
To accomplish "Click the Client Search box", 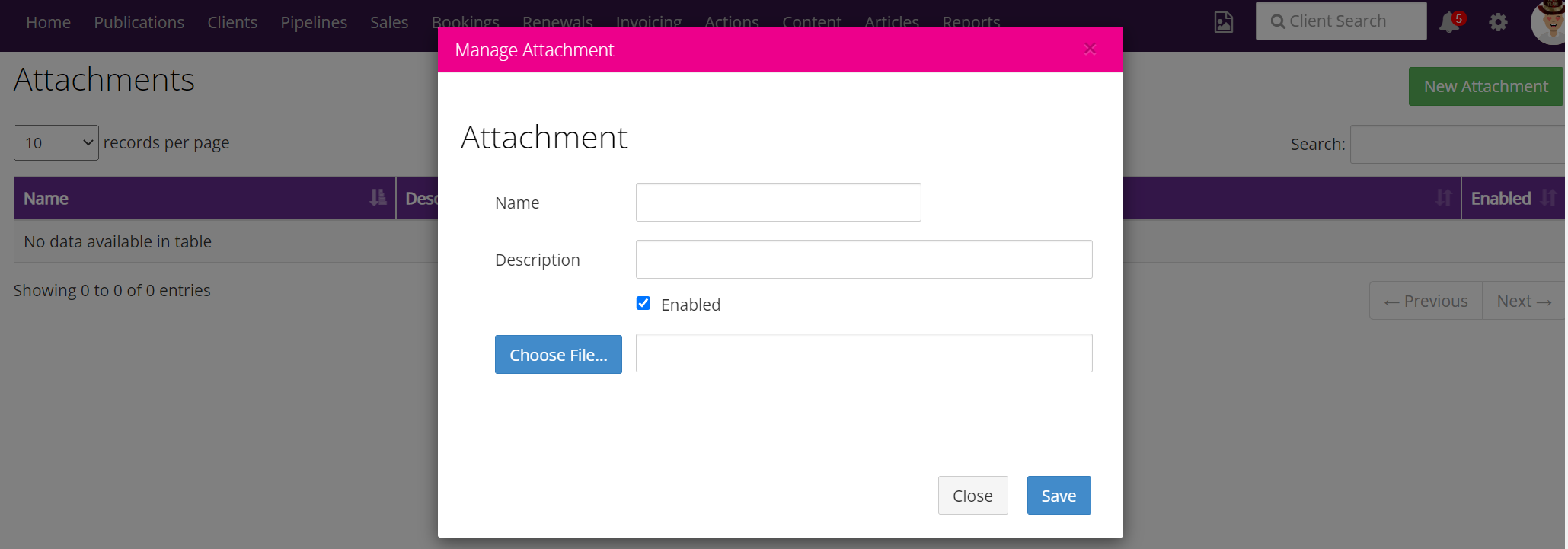I will 1341,21.
